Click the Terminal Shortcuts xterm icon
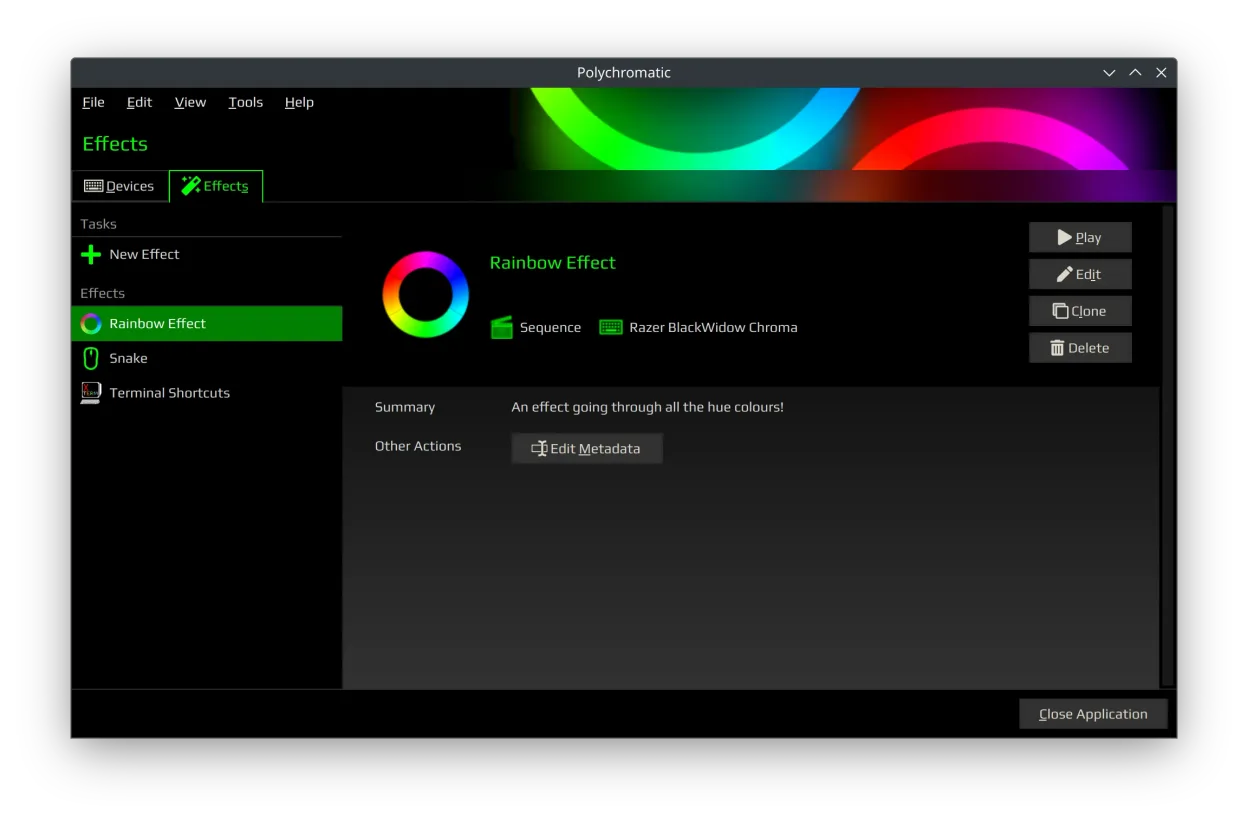 click(x=91, y=393)
